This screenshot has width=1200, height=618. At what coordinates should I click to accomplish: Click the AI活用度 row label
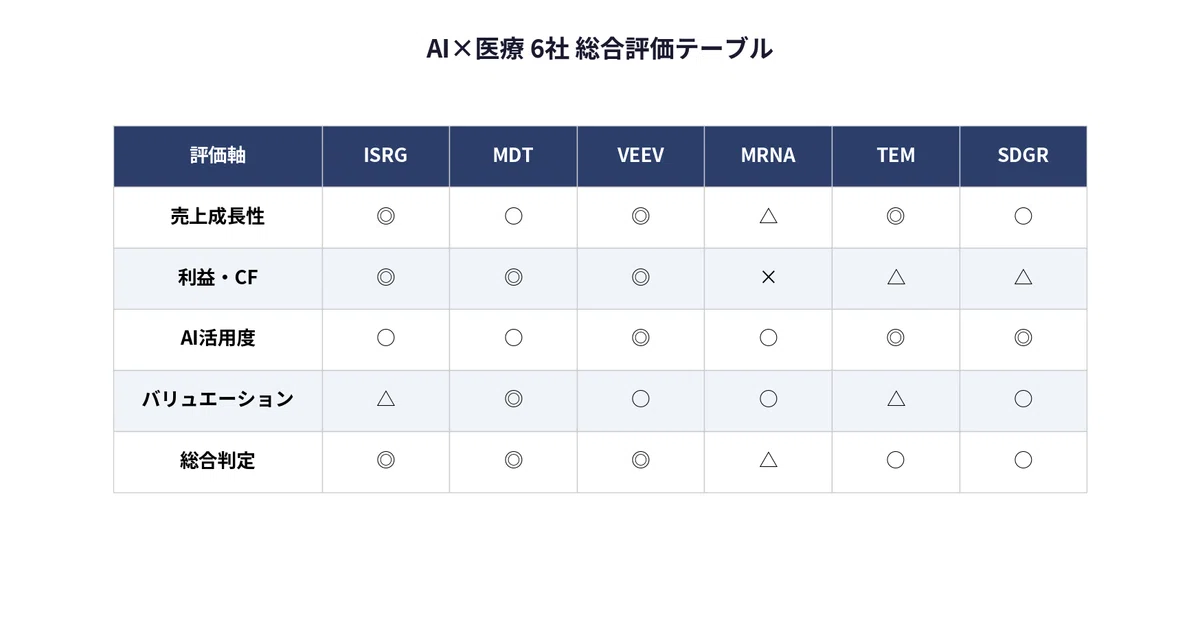click(218, 338)
